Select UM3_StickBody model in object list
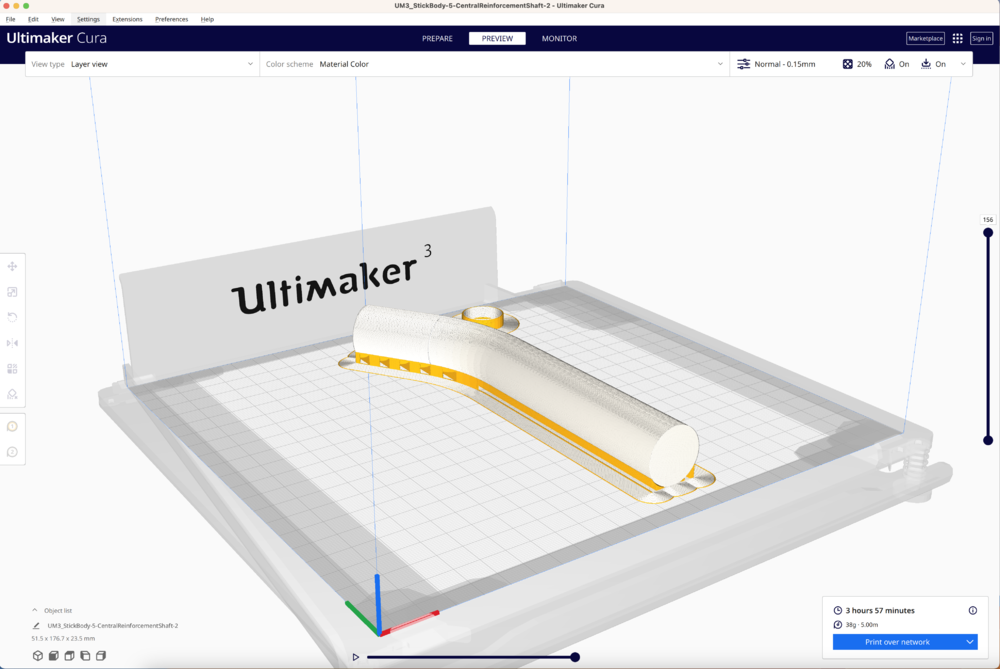 [113, 626]
